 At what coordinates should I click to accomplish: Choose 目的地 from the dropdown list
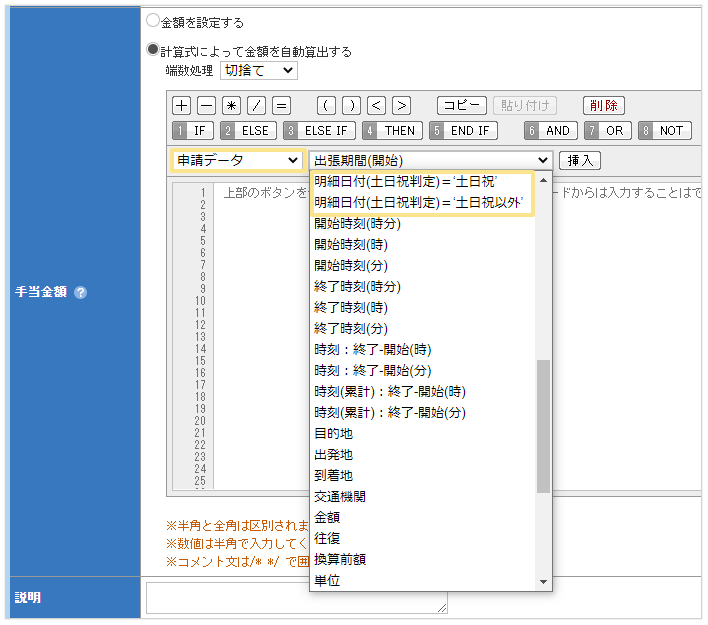333,434
